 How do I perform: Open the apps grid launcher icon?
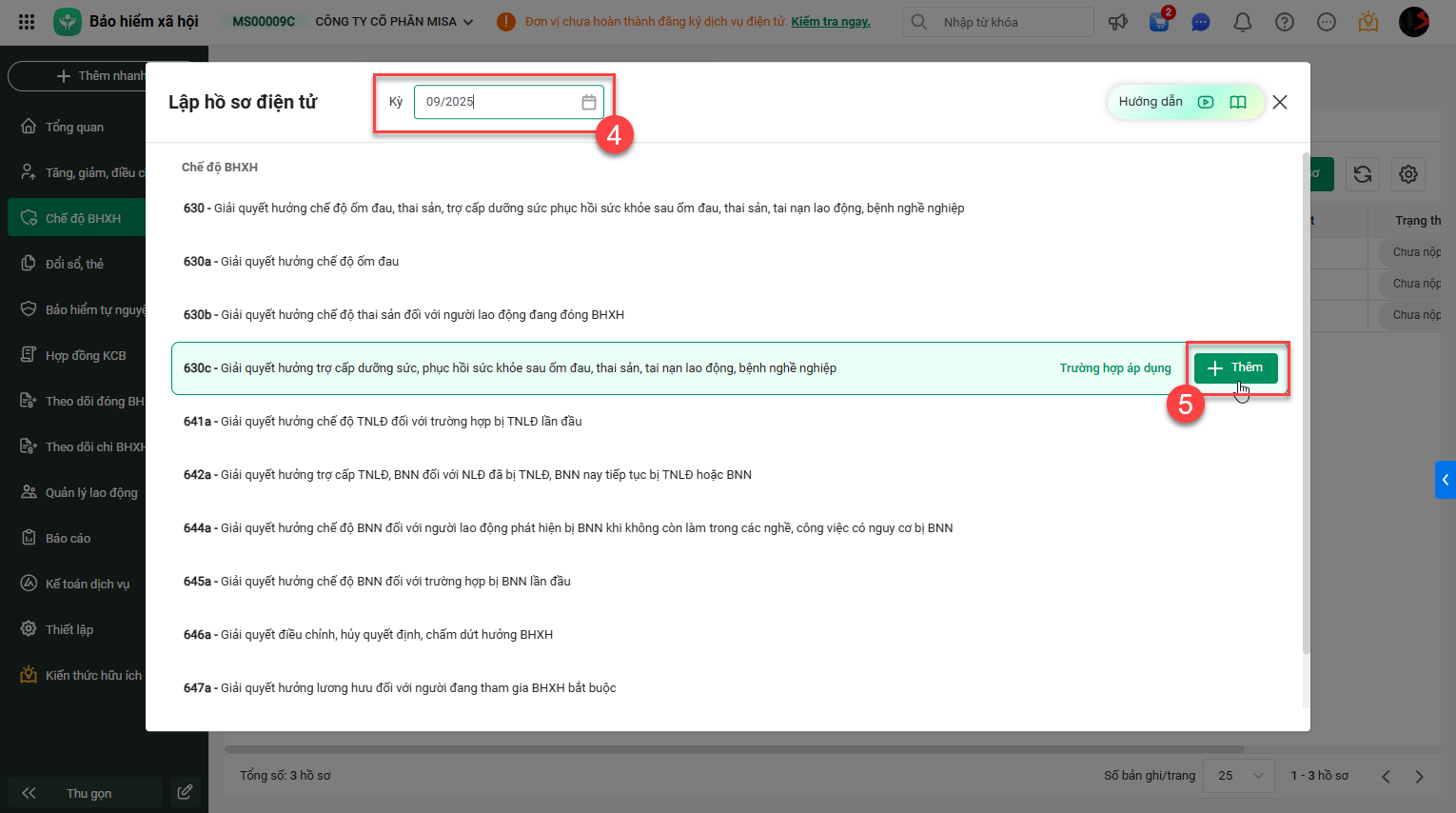27,21
